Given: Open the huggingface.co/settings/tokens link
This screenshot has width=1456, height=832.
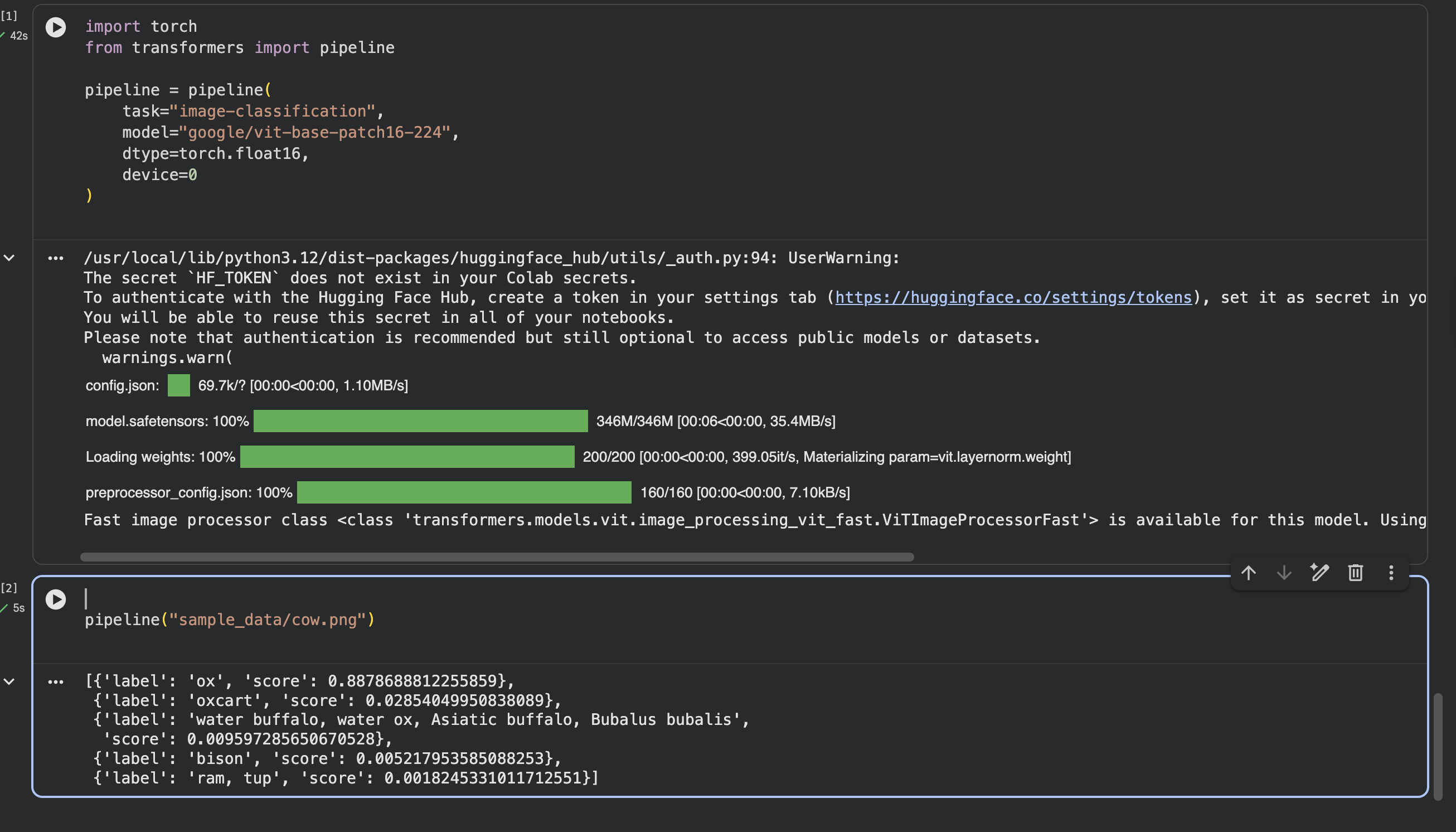Looking at the screenshot, I should [x=1013, y=298].
